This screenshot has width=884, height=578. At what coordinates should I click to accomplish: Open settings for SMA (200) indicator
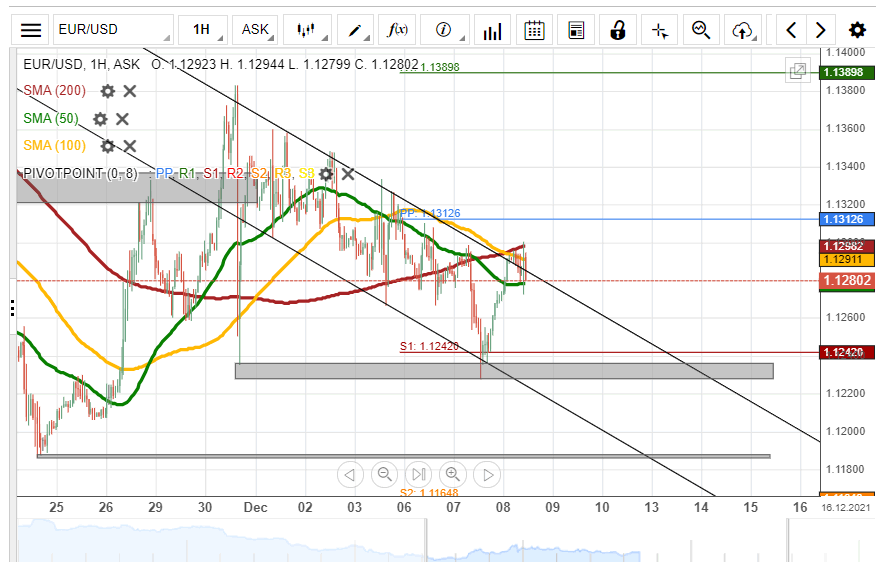click(x=107, y=91)
